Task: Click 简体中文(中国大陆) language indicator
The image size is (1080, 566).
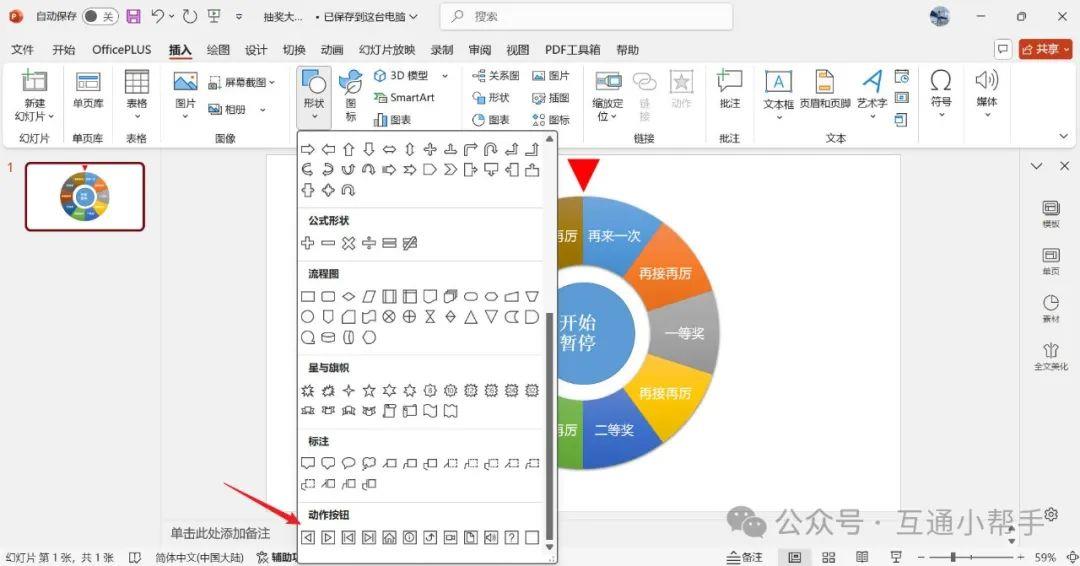Action: click(200, 557)
